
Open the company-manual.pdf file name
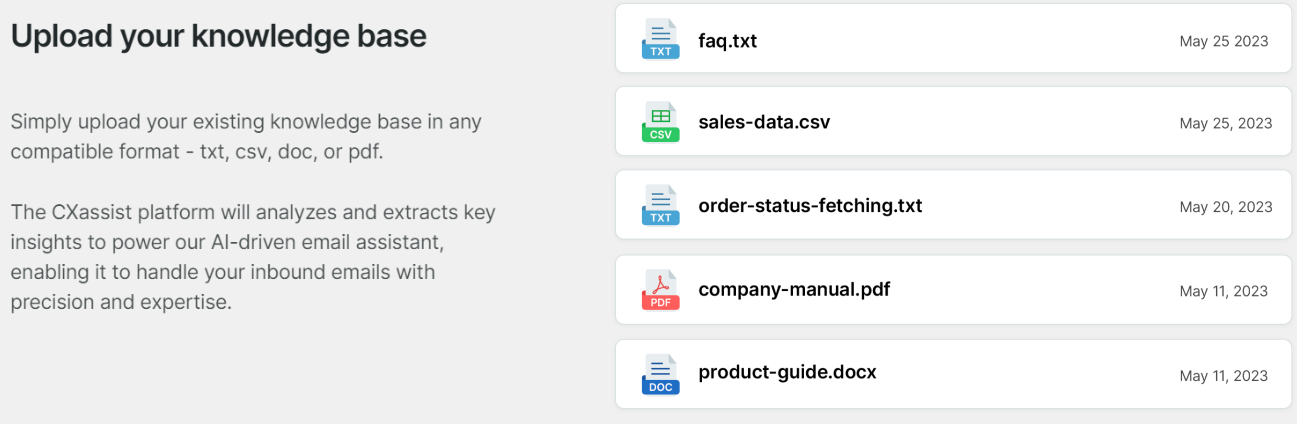click(794, 290)
